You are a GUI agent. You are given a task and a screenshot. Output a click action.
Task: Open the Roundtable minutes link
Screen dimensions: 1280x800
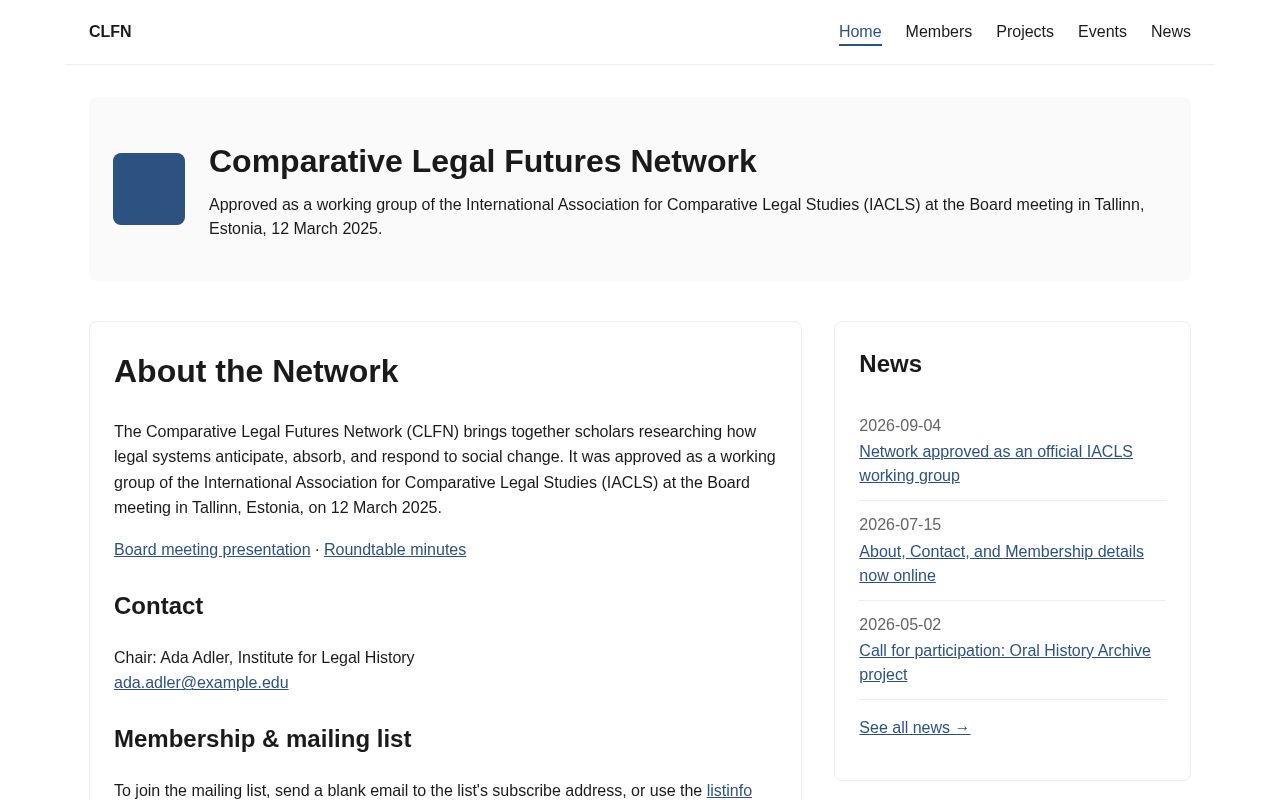pyautogui.click(x=395, y=550)
